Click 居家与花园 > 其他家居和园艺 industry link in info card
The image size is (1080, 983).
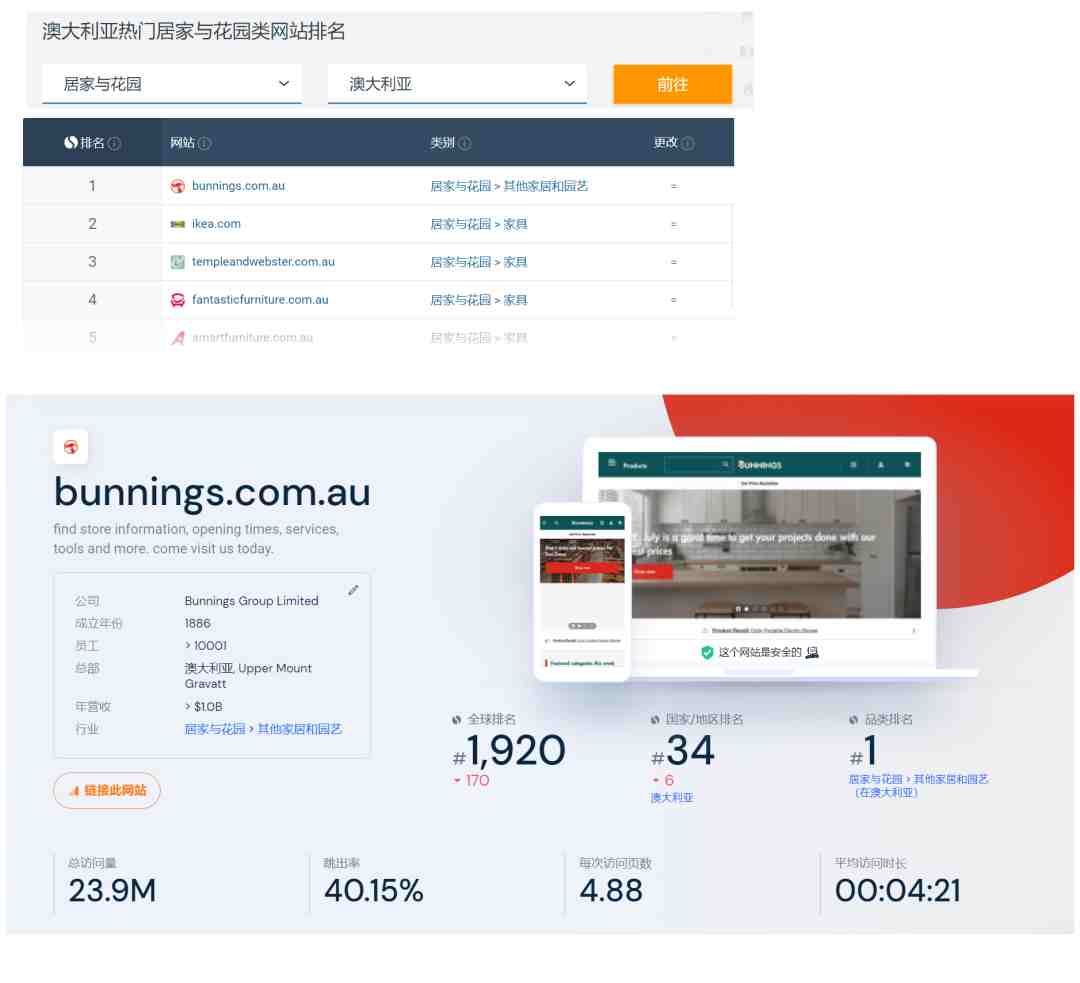(263, 729)
